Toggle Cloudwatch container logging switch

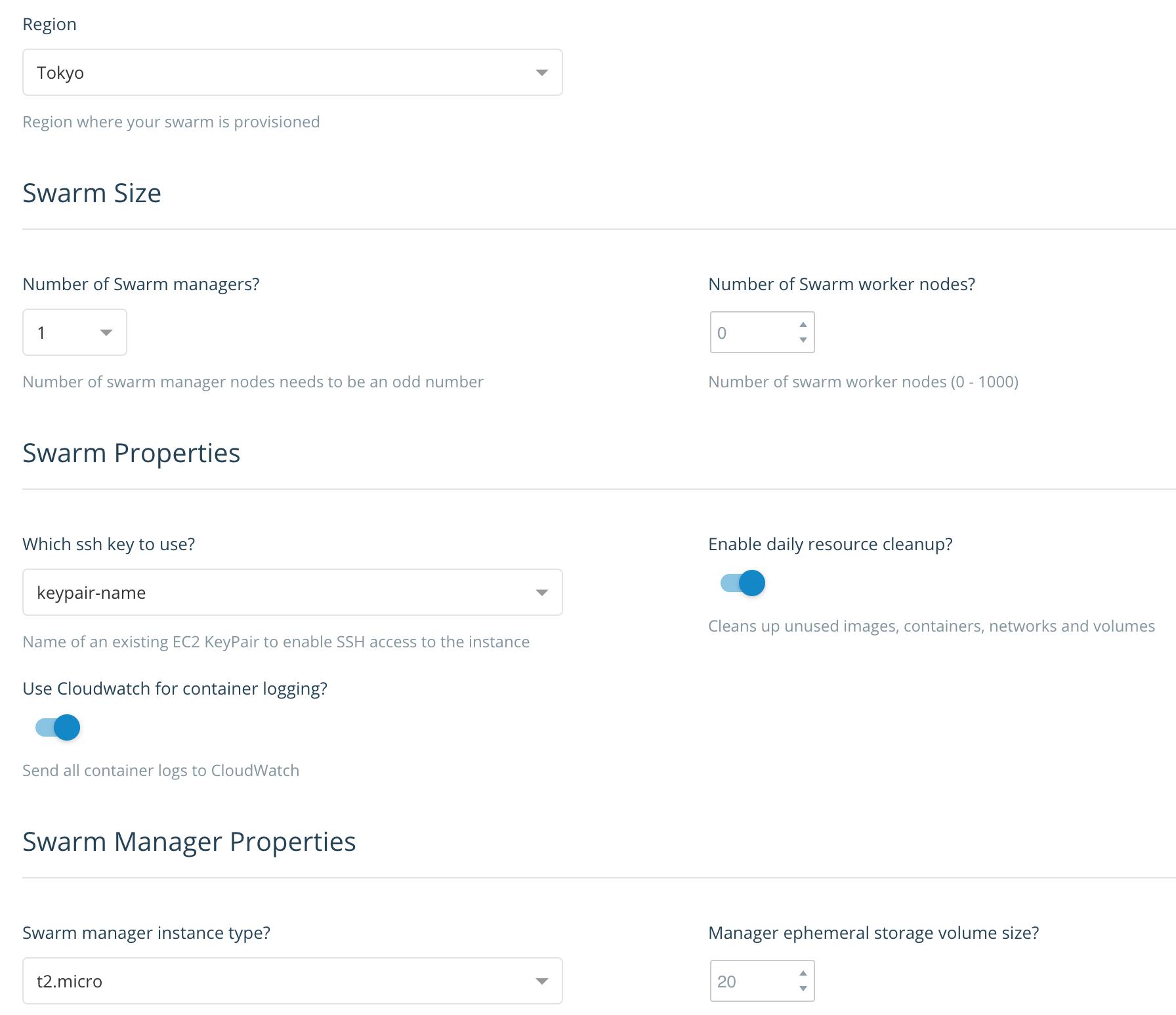pos(58,727)
